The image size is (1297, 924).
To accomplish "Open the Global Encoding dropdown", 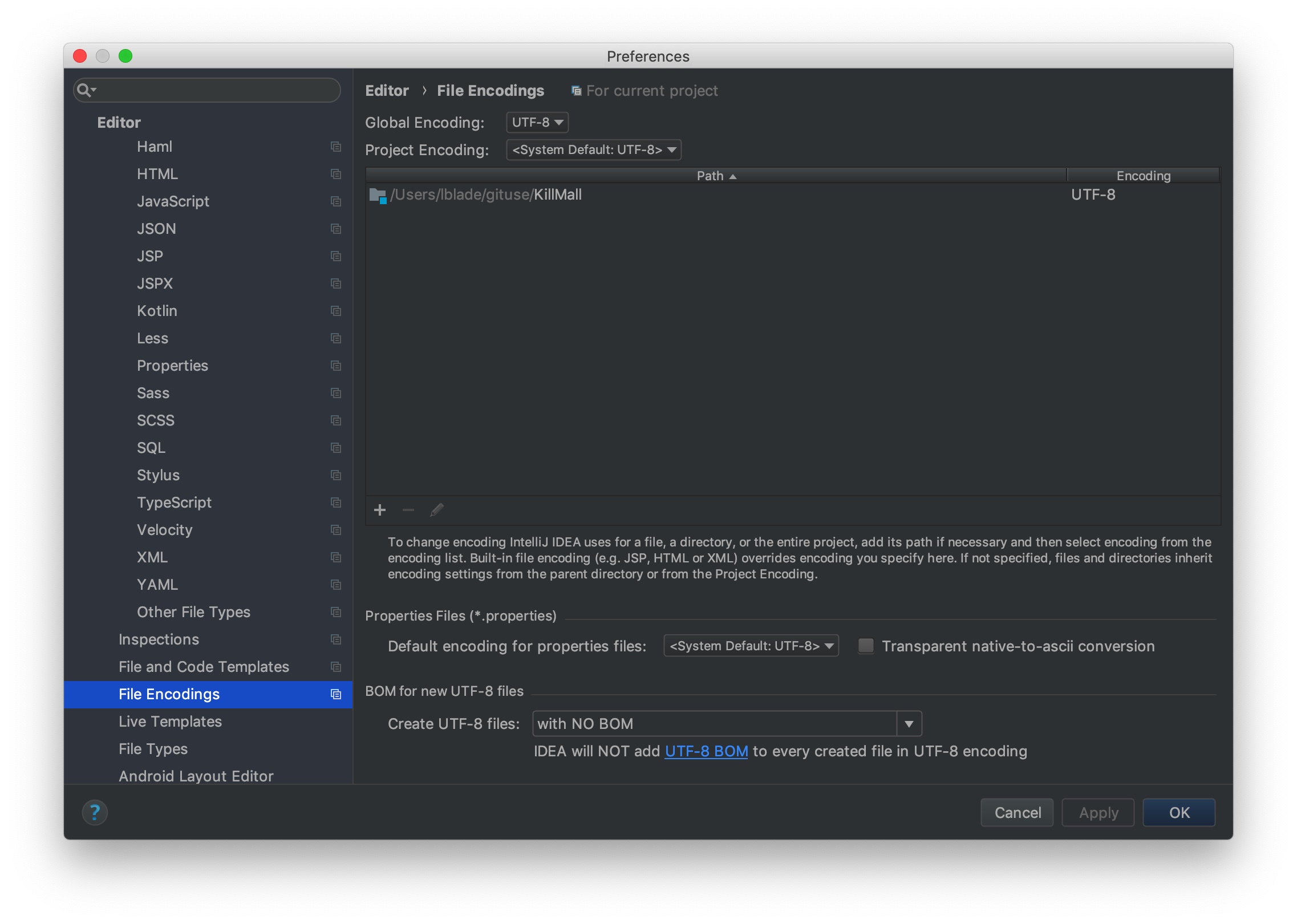I will tap(537, 122).
